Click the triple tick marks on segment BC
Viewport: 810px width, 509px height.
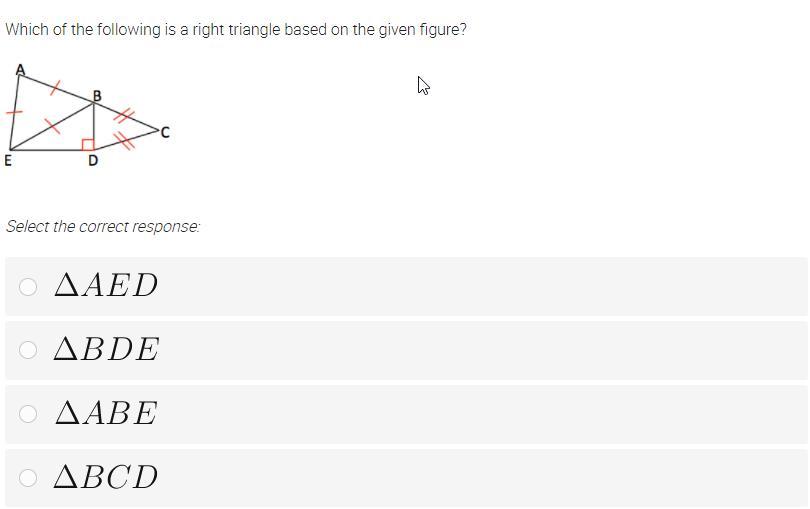click(x=123, y=117)
